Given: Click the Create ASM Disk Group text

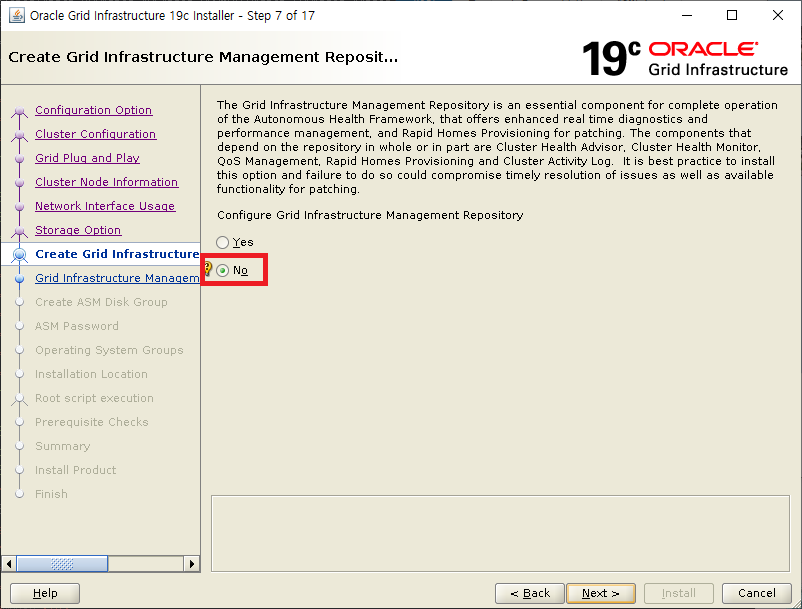Looking at the screenshot, I should coord(101,302).
